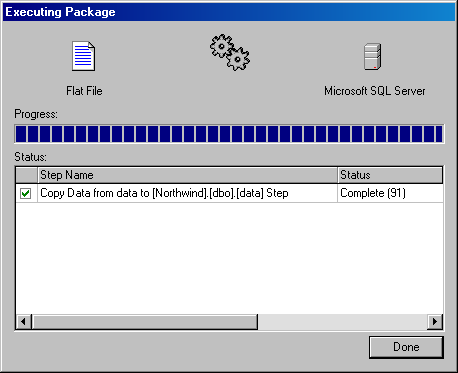This screenshot has width=458, height=373.
Task: Click the Progress: label
Action: (36, 114)
